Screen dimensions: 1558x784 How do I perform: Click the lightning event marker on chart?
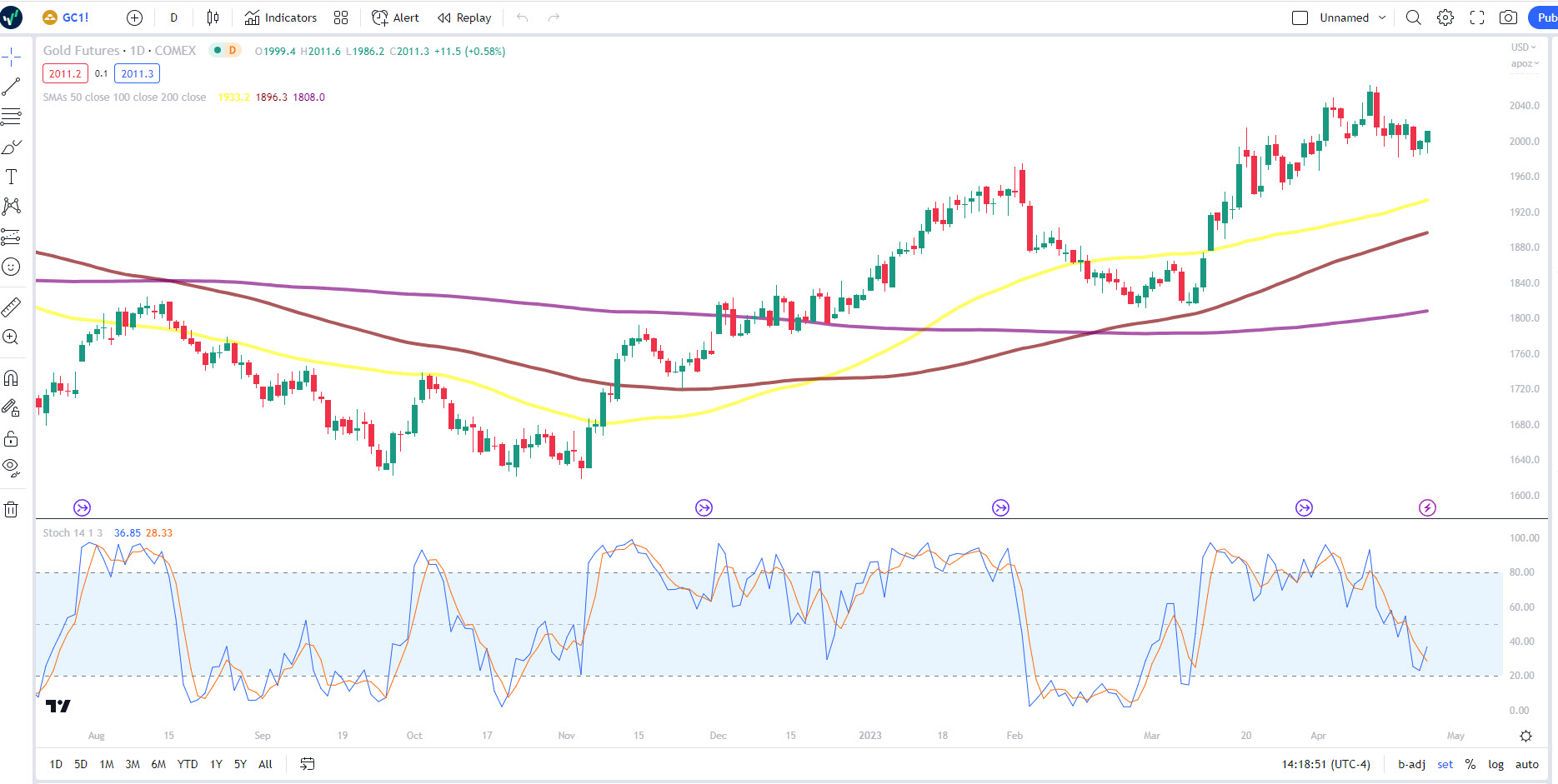point(1427,507)
